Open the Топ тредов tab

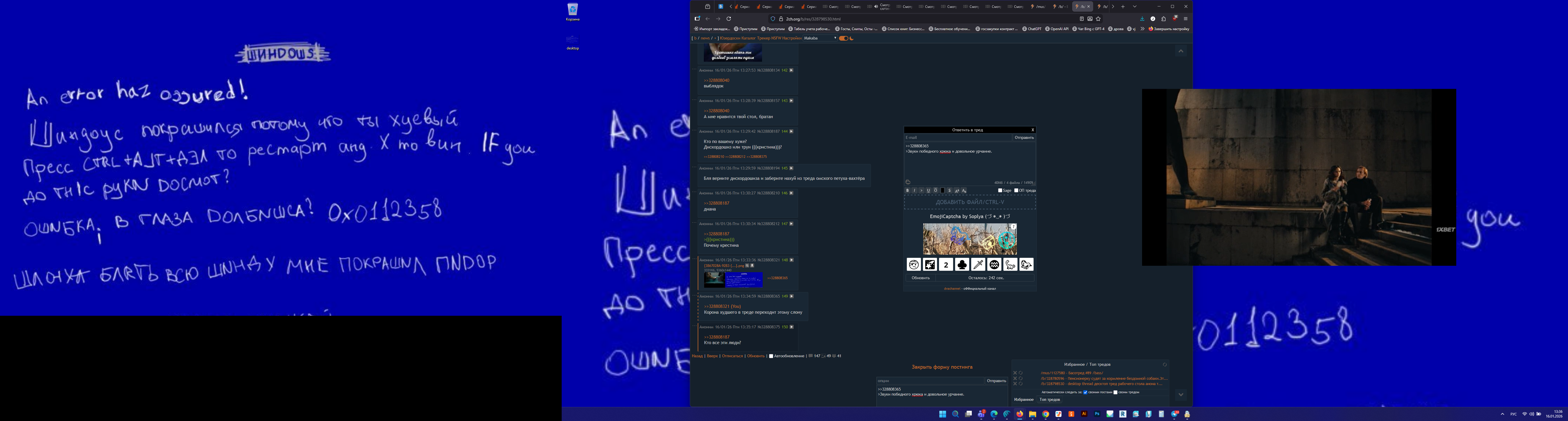(x=1049, y=400)
